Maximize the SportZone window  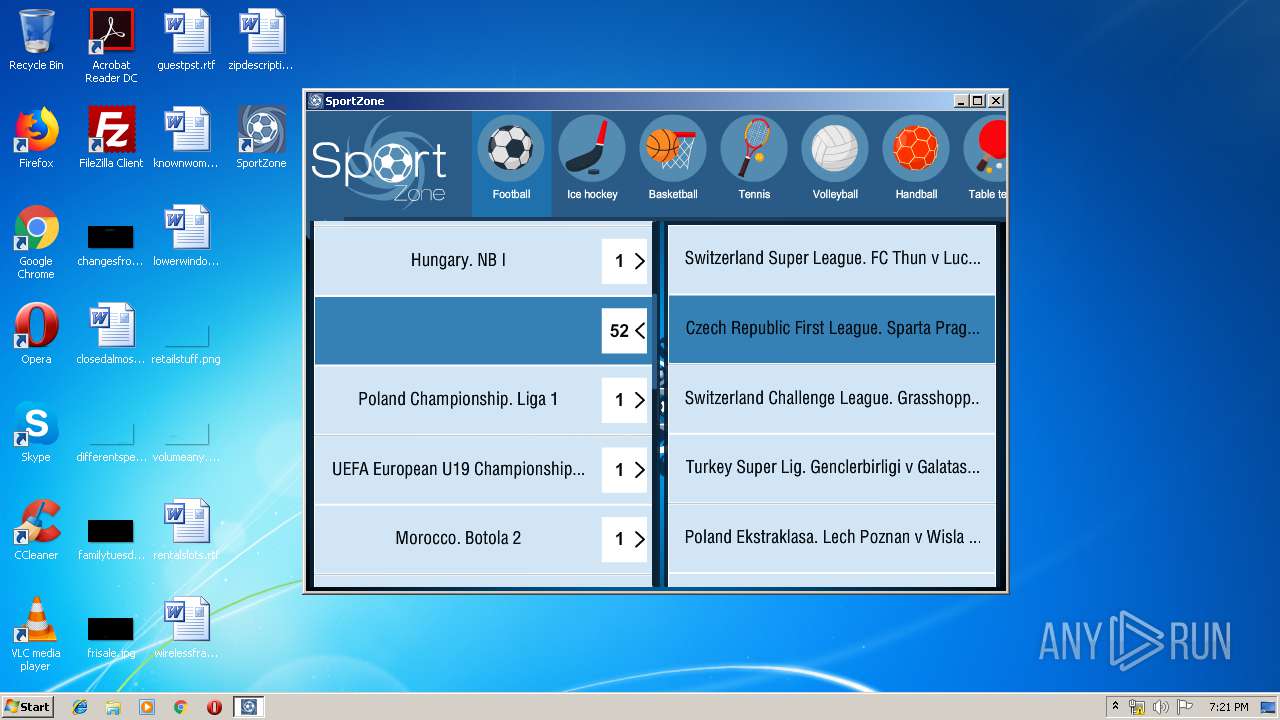tap(978, 101)
